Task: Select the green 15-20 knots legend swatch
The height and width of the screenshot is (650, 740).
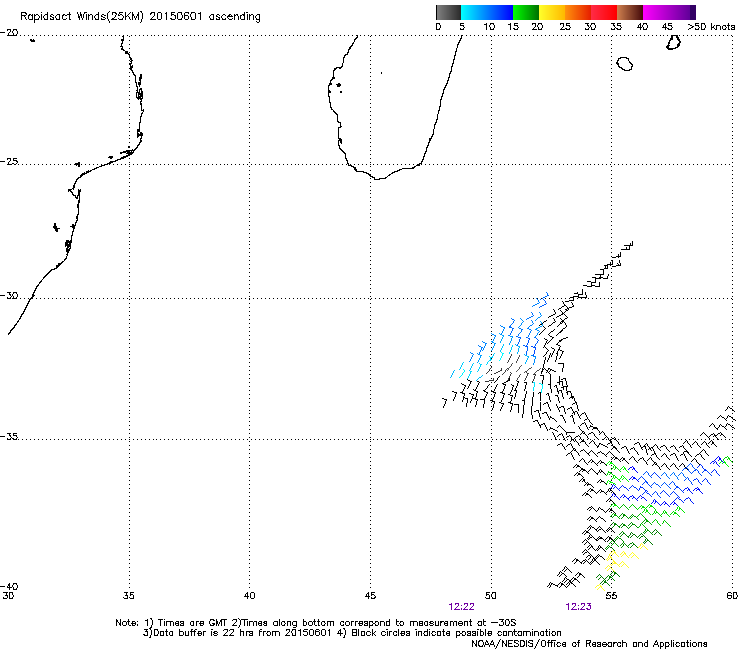Action: coord(526,12)
